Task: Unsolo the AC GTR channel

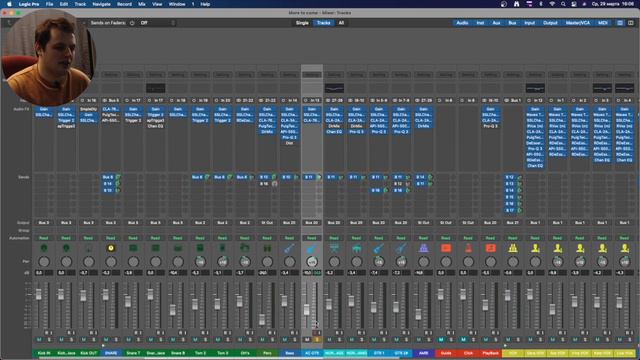Action: click(317, 340)
